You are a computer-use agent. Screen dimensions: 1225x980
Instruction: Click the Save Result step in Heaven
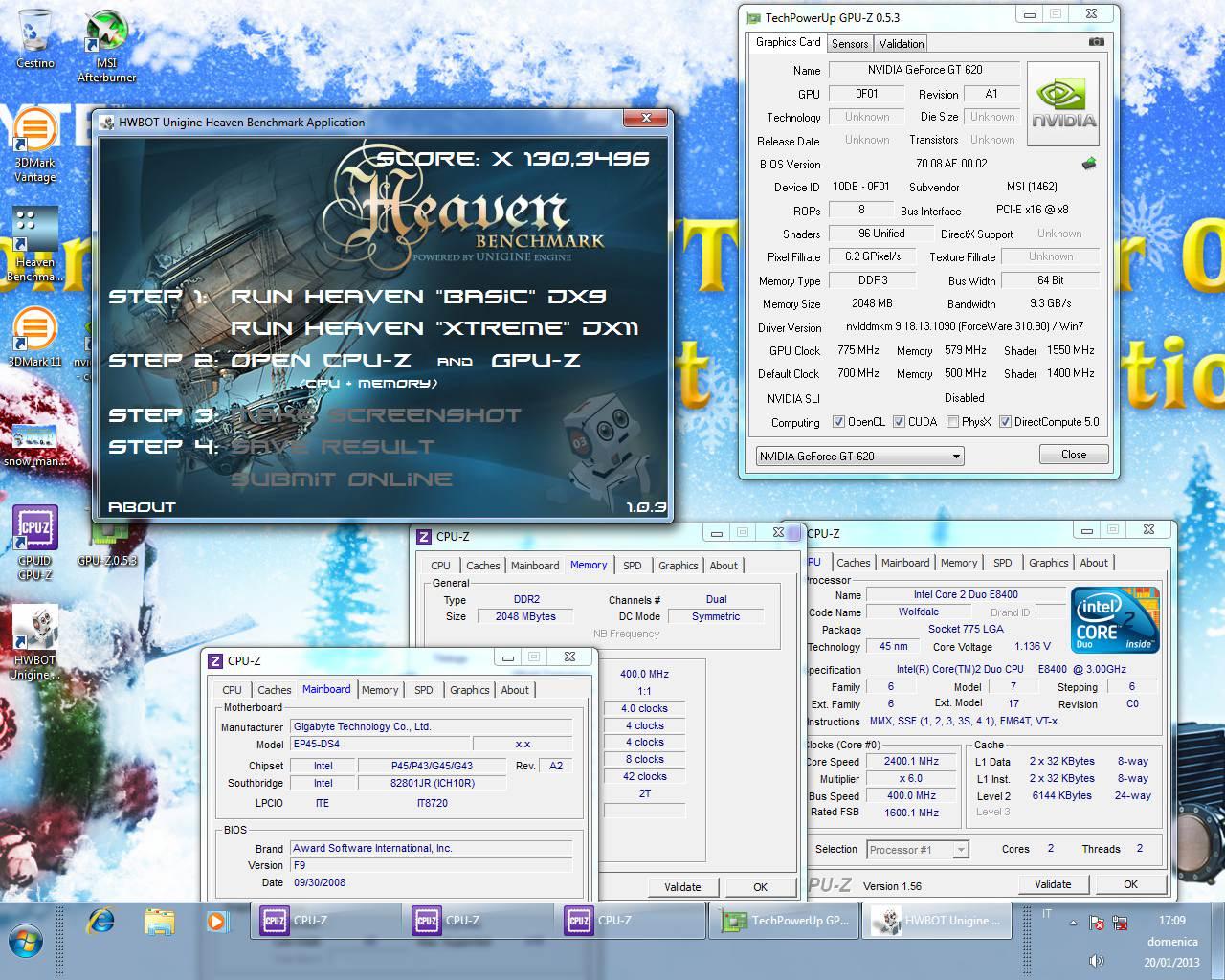pyautogui.click(x=332, y=447)
